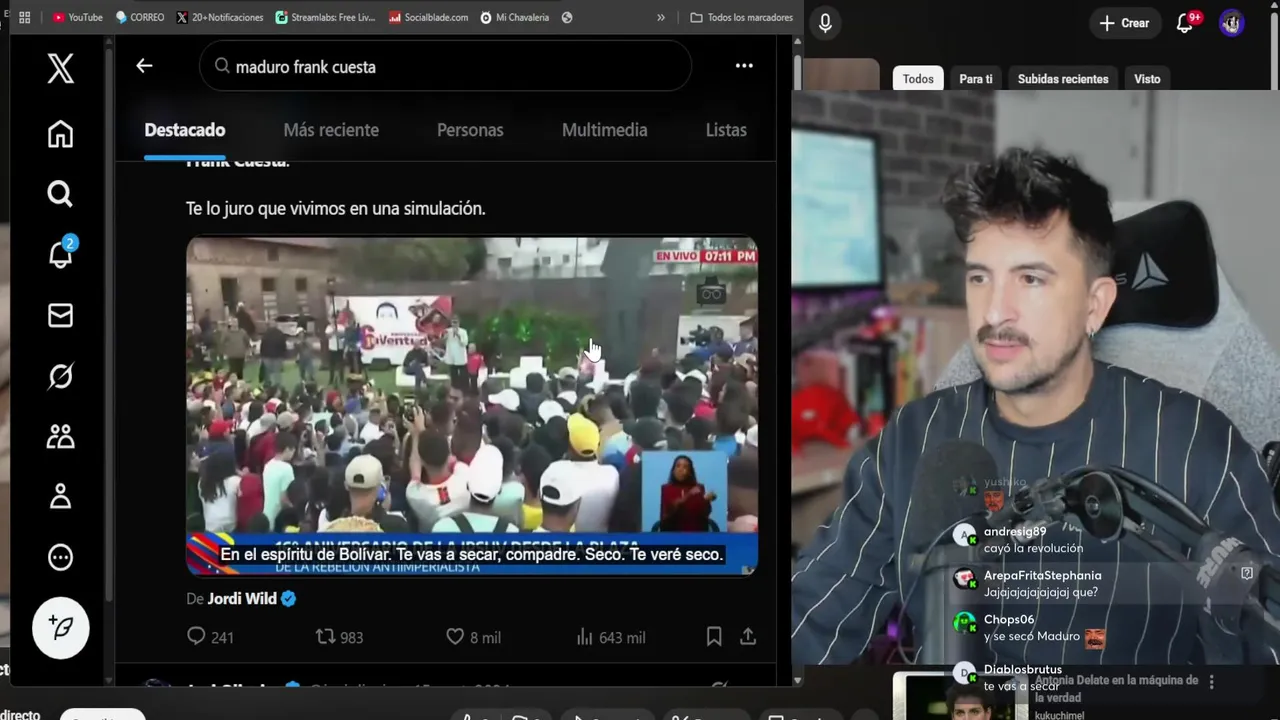Click the compose post feather button
The image size is (1280, 720).
click(x=61, y=627)
